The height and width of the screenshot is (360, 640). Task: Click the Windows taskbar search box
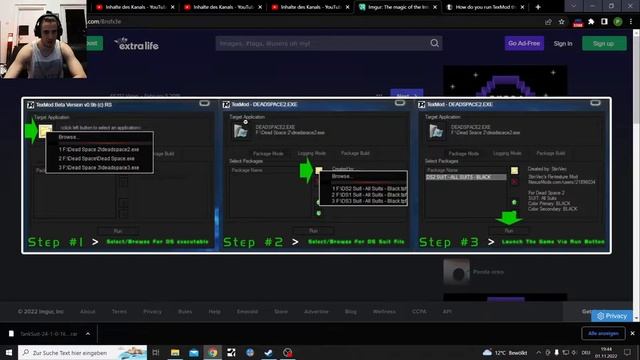(82, 353)
